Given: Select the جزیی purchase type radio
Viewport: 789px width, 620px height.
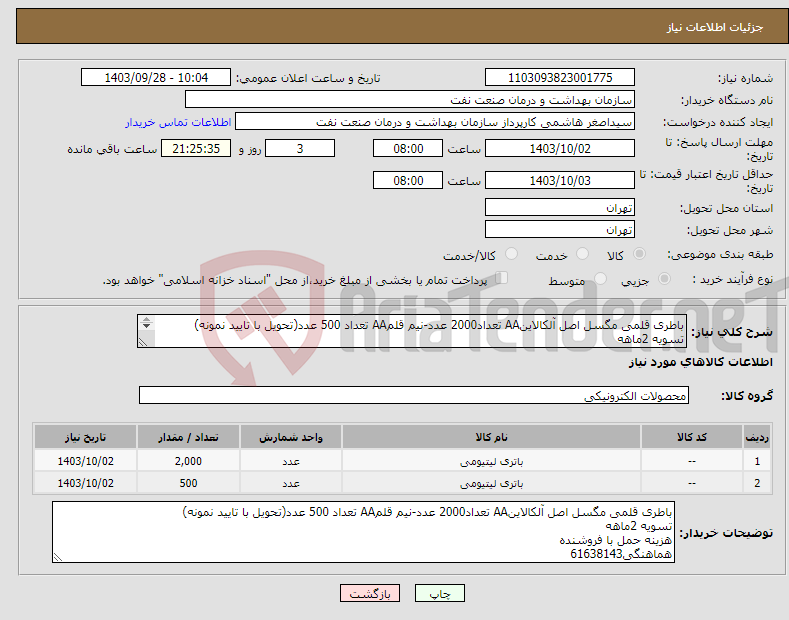Looking at the screenshot, I should pos(664,279).
